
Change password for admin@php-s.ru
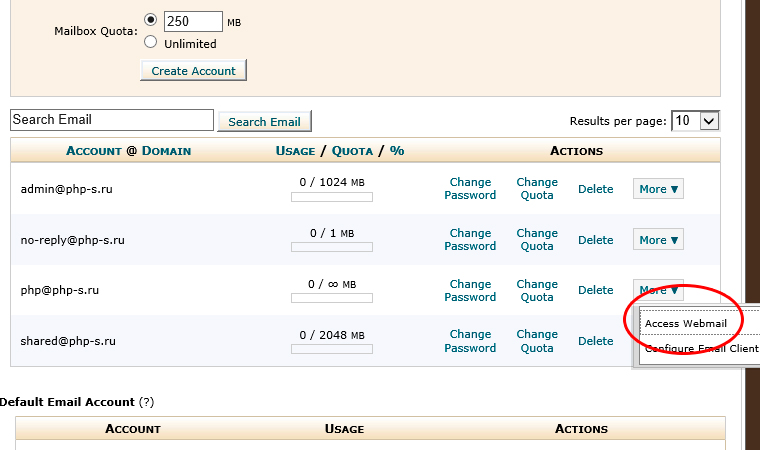(470, 189)
